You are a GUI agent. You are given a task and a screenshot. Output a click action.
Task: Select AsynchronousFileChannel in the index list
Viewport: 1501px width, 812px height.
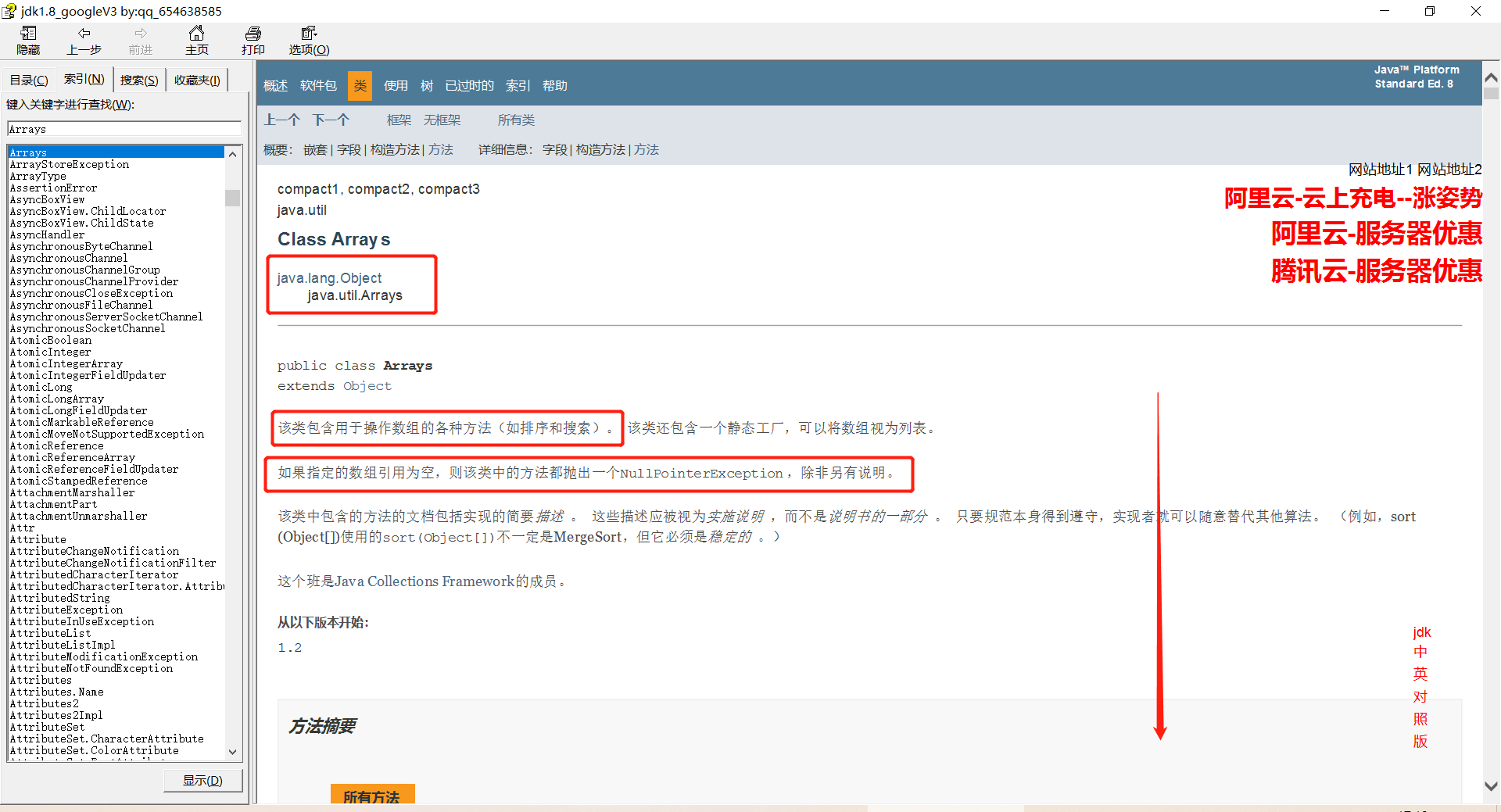point(81,305)
